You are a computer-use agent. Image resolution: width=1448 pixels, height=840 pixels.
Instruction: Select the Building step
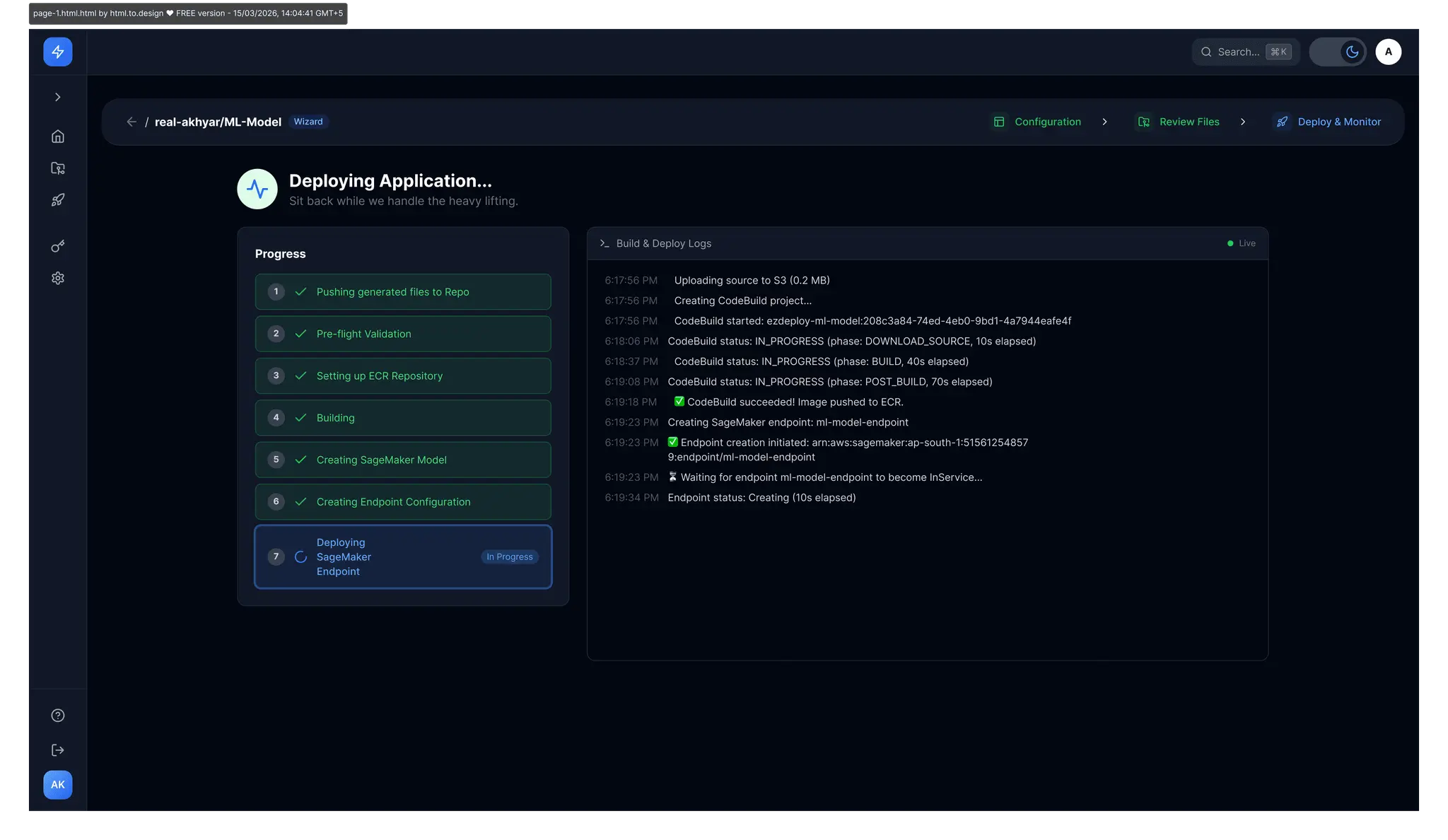[403, 418]
